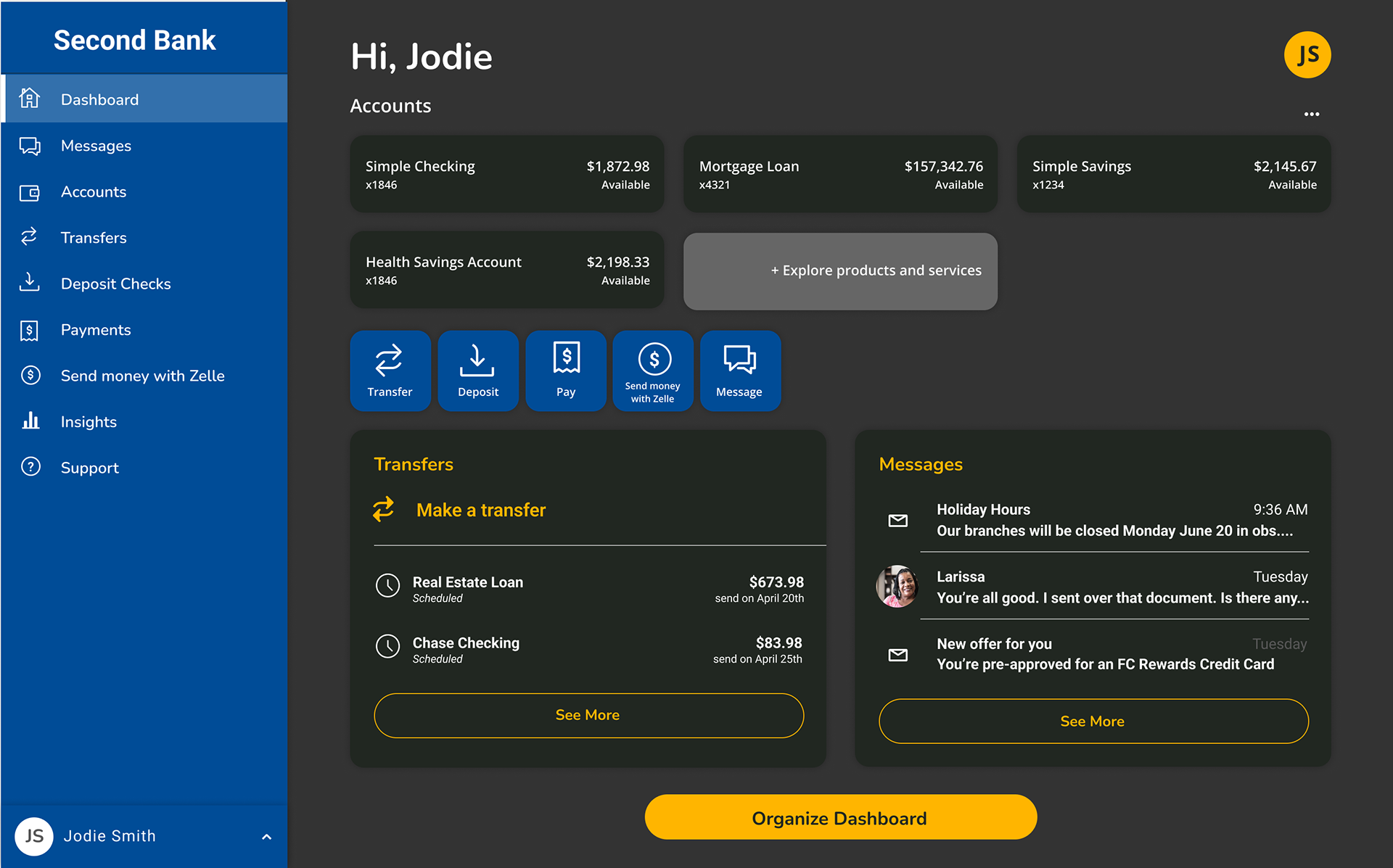
Task: Open the Deposit quick action tile
Action: click(477, 371)
